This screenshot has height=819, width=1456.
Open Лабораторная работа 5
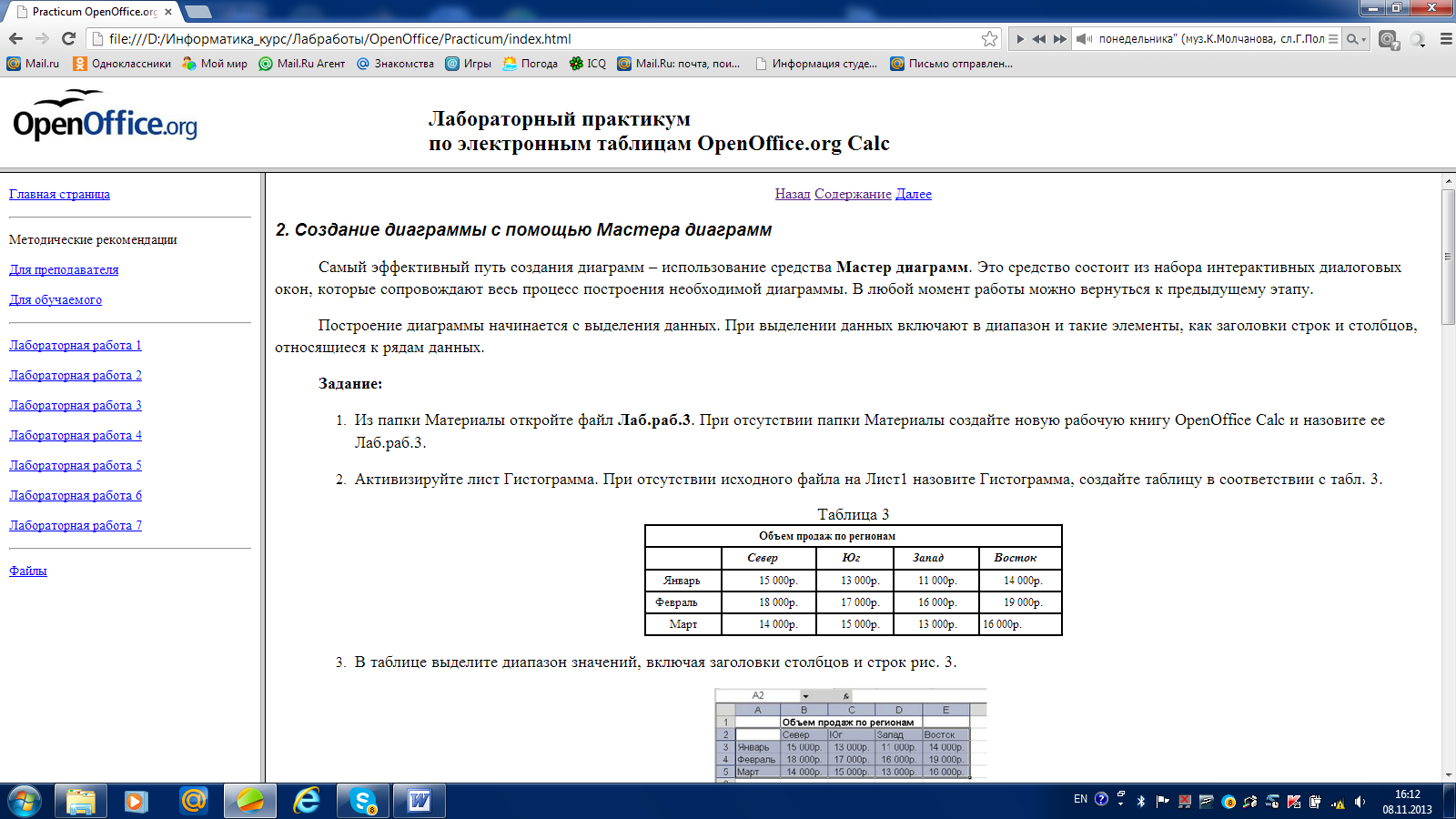point(76,465)
